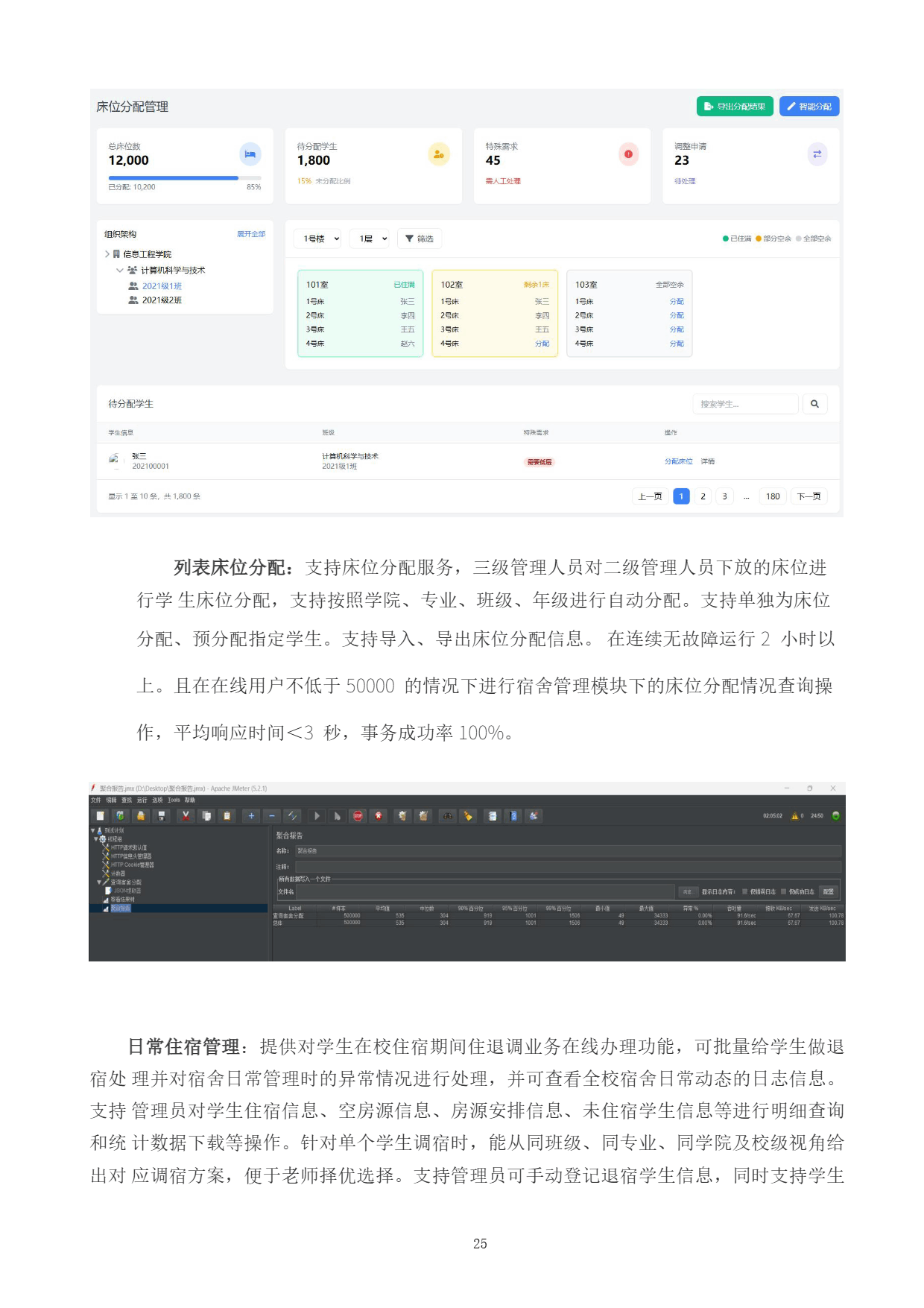This screenshot has width=924, height=1308.
Task: Click 分配床位 link for student 张三
Action: coord(679,462)
